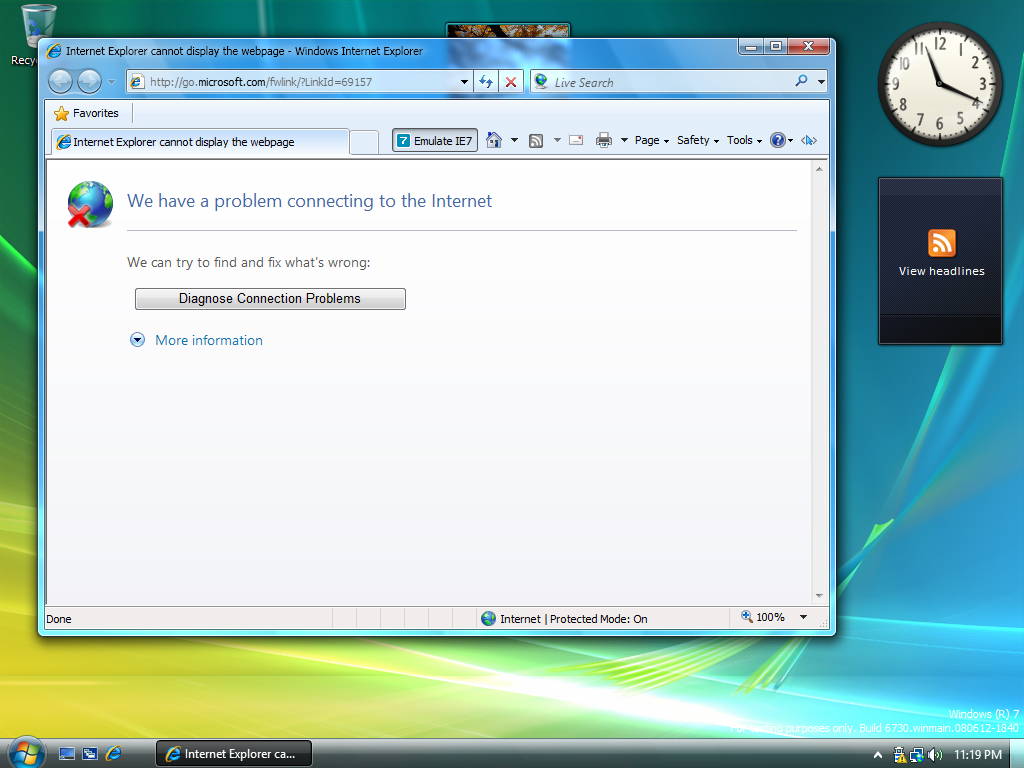The image size is (1024, 768).
Task: Click the Read Mail icon
Action: 576,140
